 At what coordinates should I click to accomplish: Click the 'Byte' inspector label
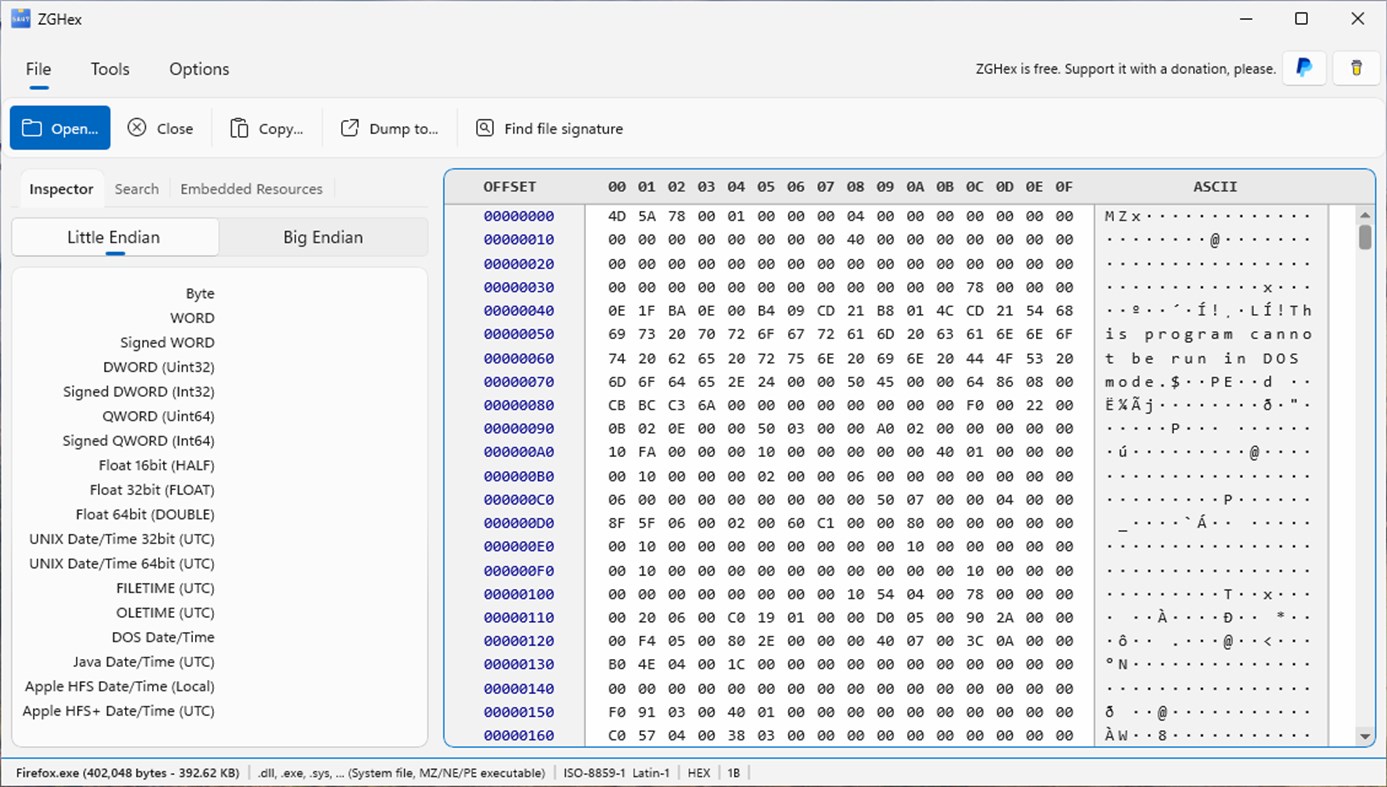(200, 293)
